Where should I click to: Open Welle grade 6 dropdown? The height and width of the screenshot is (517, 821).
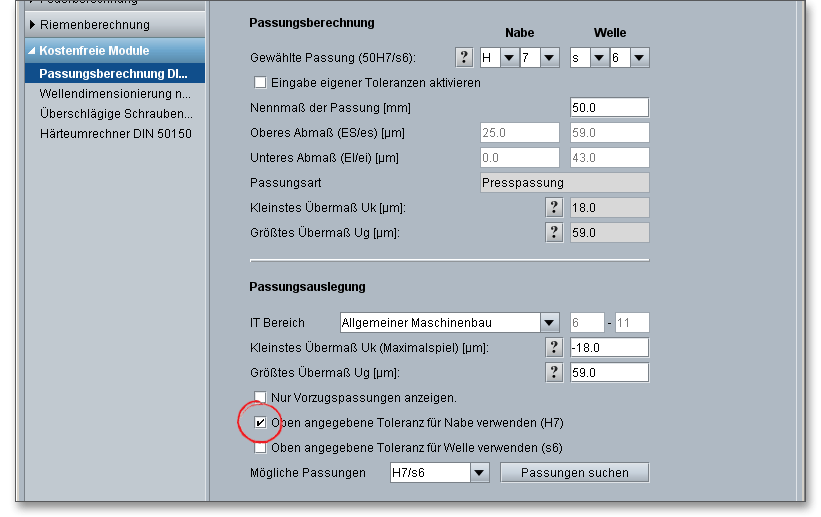(639, 58)
